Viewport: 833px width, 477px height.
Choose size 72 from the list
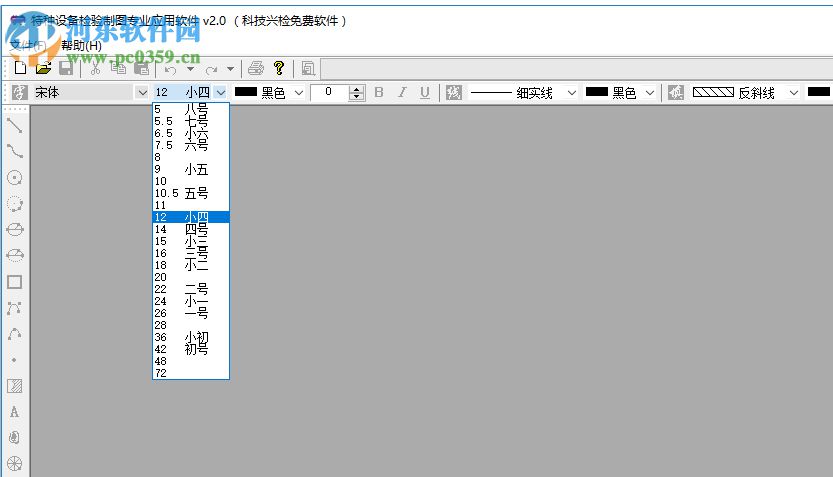click(x=191, y=373)
